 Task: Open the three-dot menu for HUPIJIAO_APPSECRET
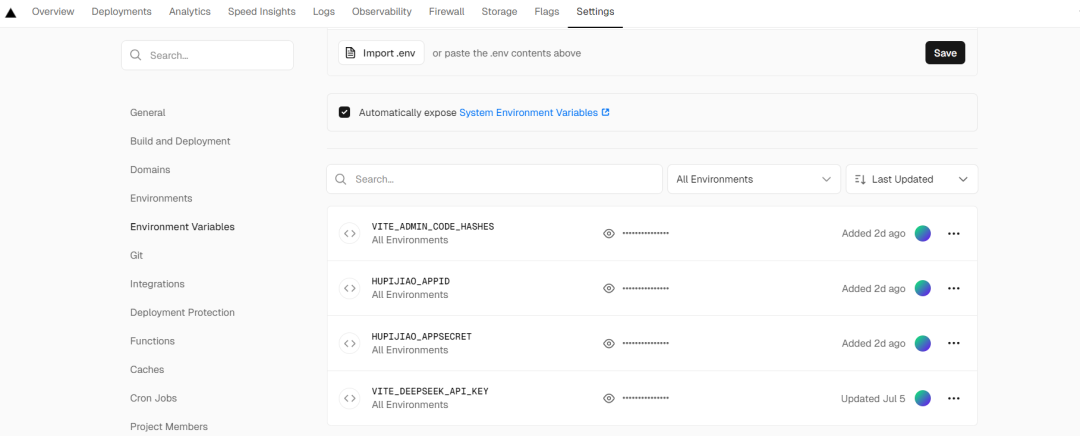[954, 343]
